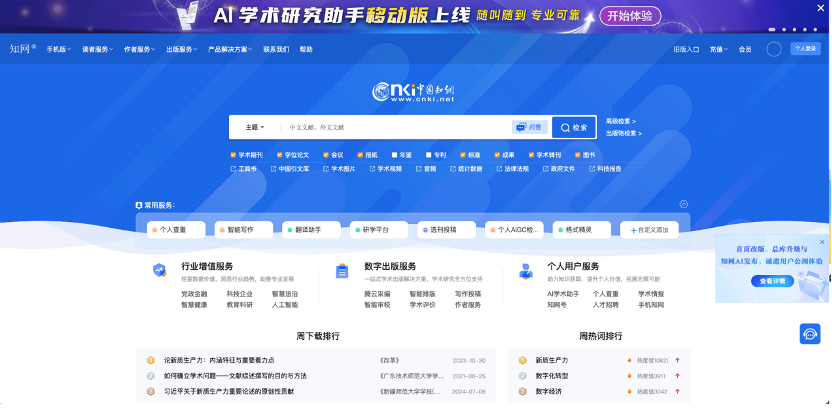Open the 个人查重 service
This screenshot has height=420, width=832.
click(x=176, y=230)
